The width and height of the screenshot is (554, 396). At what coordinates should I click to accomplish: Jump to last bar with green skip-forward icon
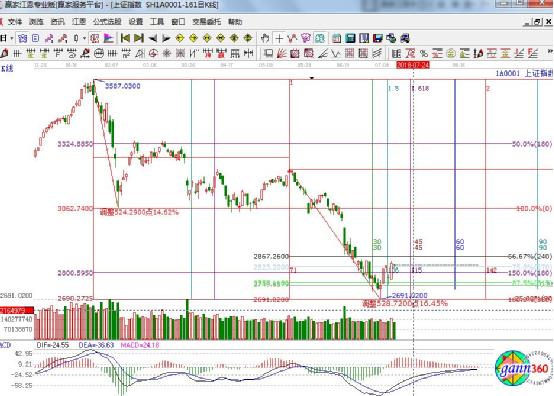pyautogui.click(x=139, y=38)
